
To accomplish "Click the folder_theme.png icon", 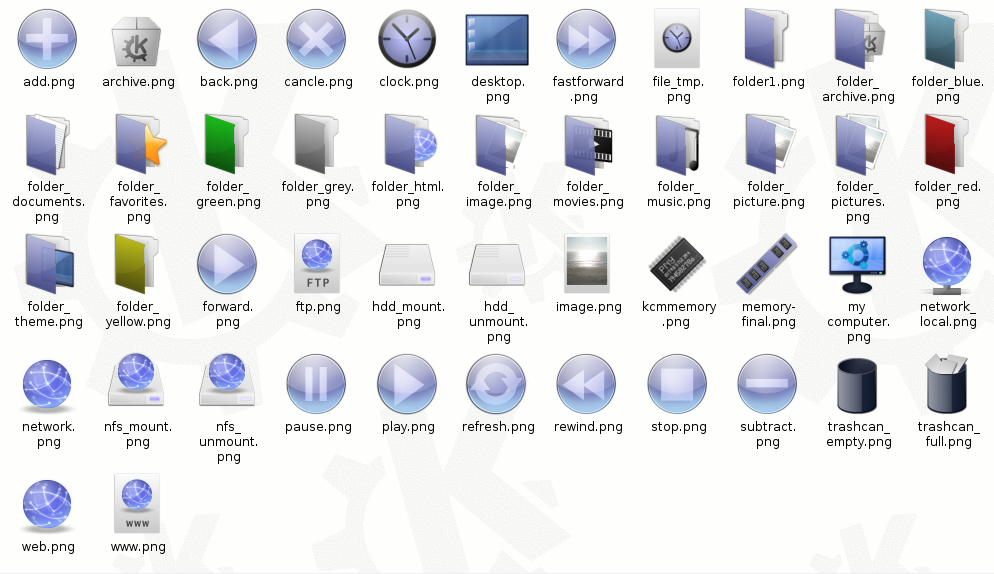I will pos(49,264).
